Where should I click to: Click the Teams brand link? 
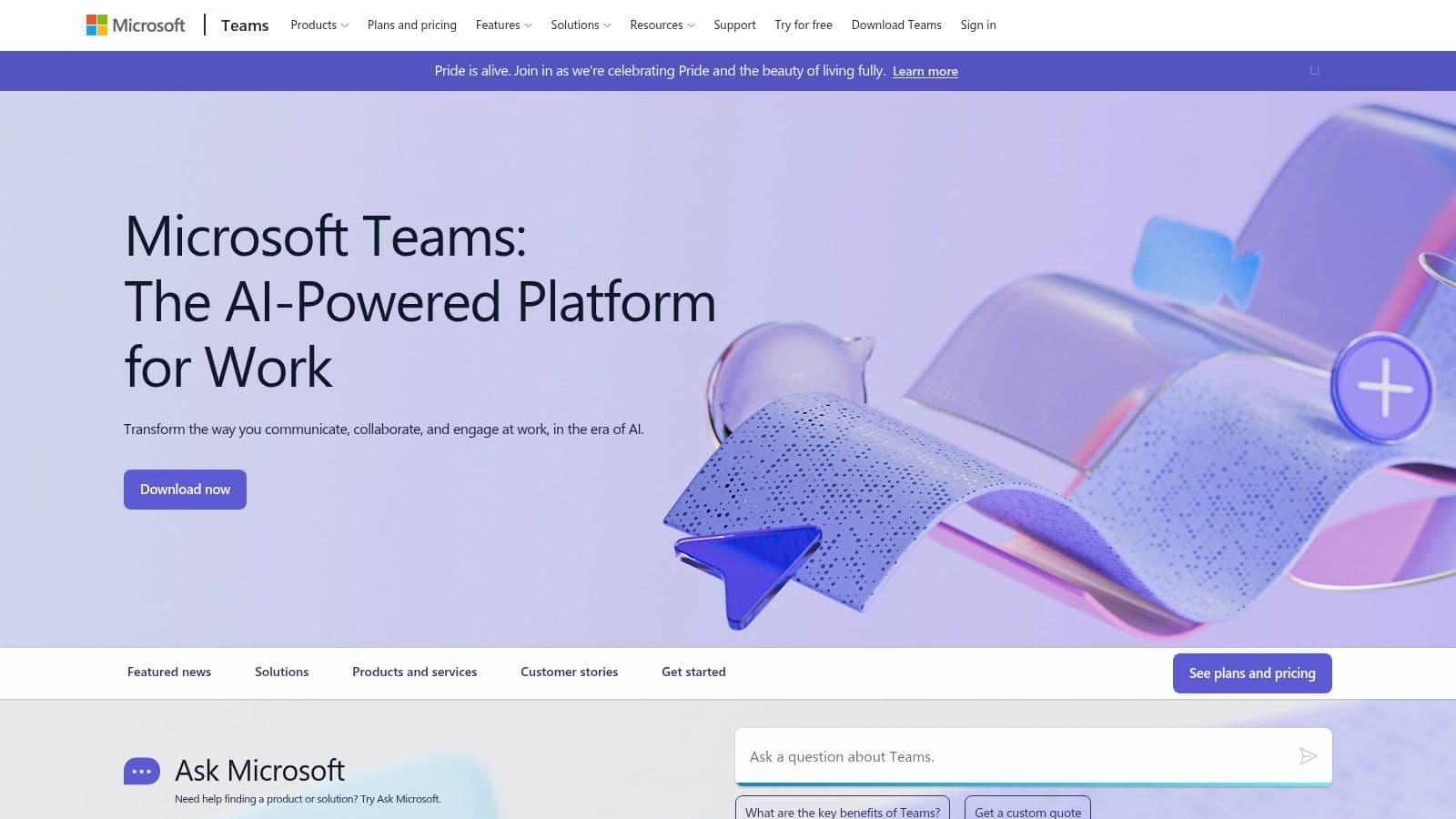(245, 25)
